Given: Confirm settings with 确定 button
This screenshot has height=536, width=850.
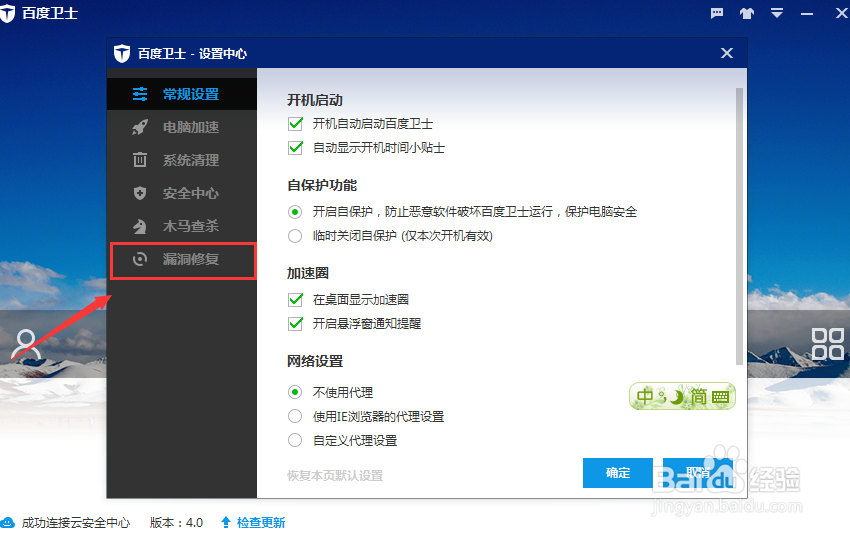Looking at the screenshot, I should pyautogui.click(x=617, y=473).
